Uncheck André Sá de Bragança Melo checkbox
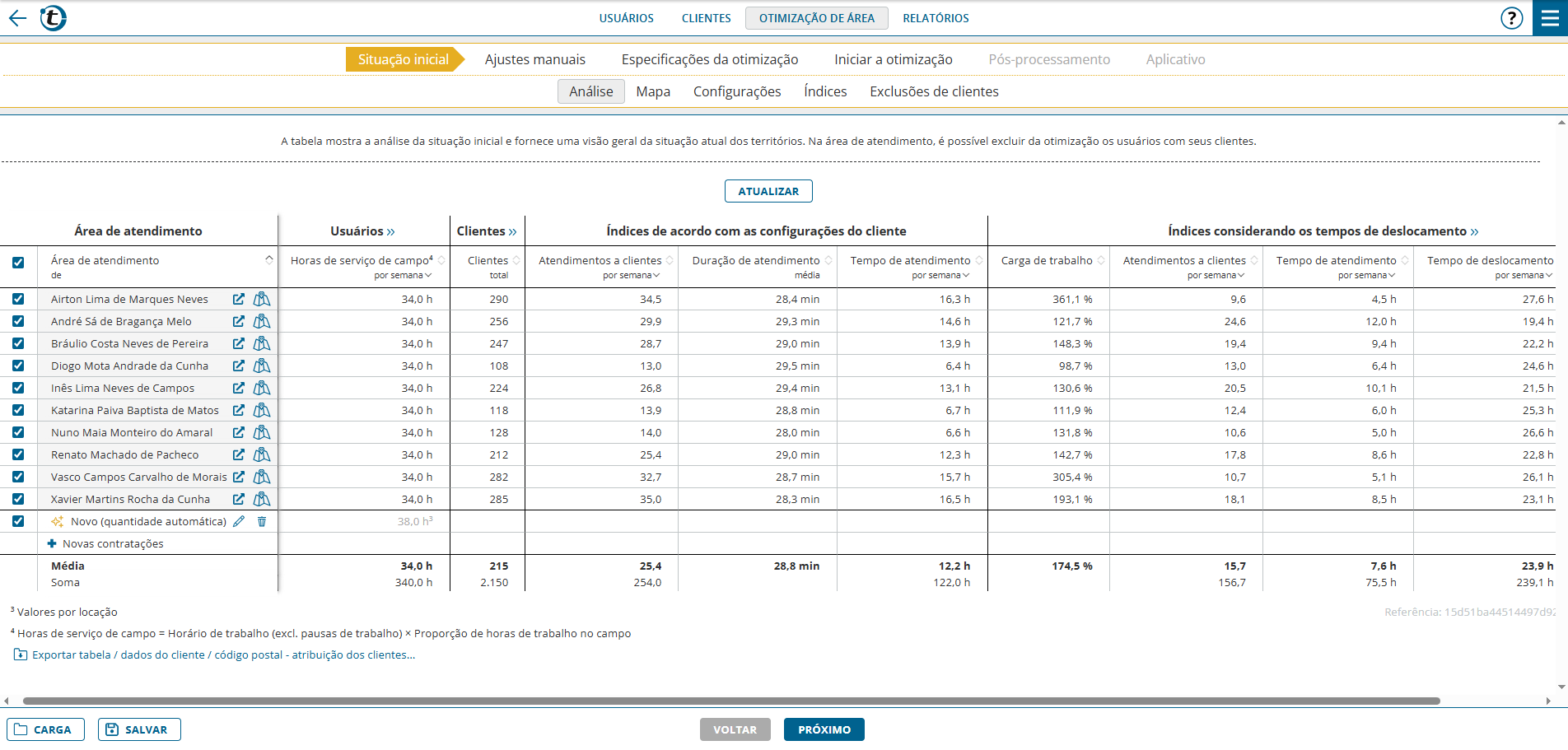The width and height of the screenshot is (1568, 750). (x=18, y=322)
